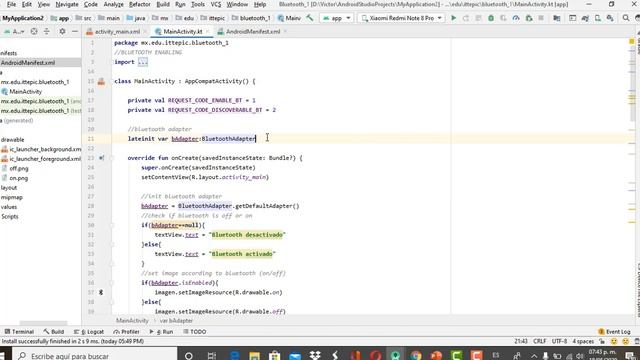Open the Refactor menu
The height and width of the screenshot is (360, 640).
pos(140,4)
